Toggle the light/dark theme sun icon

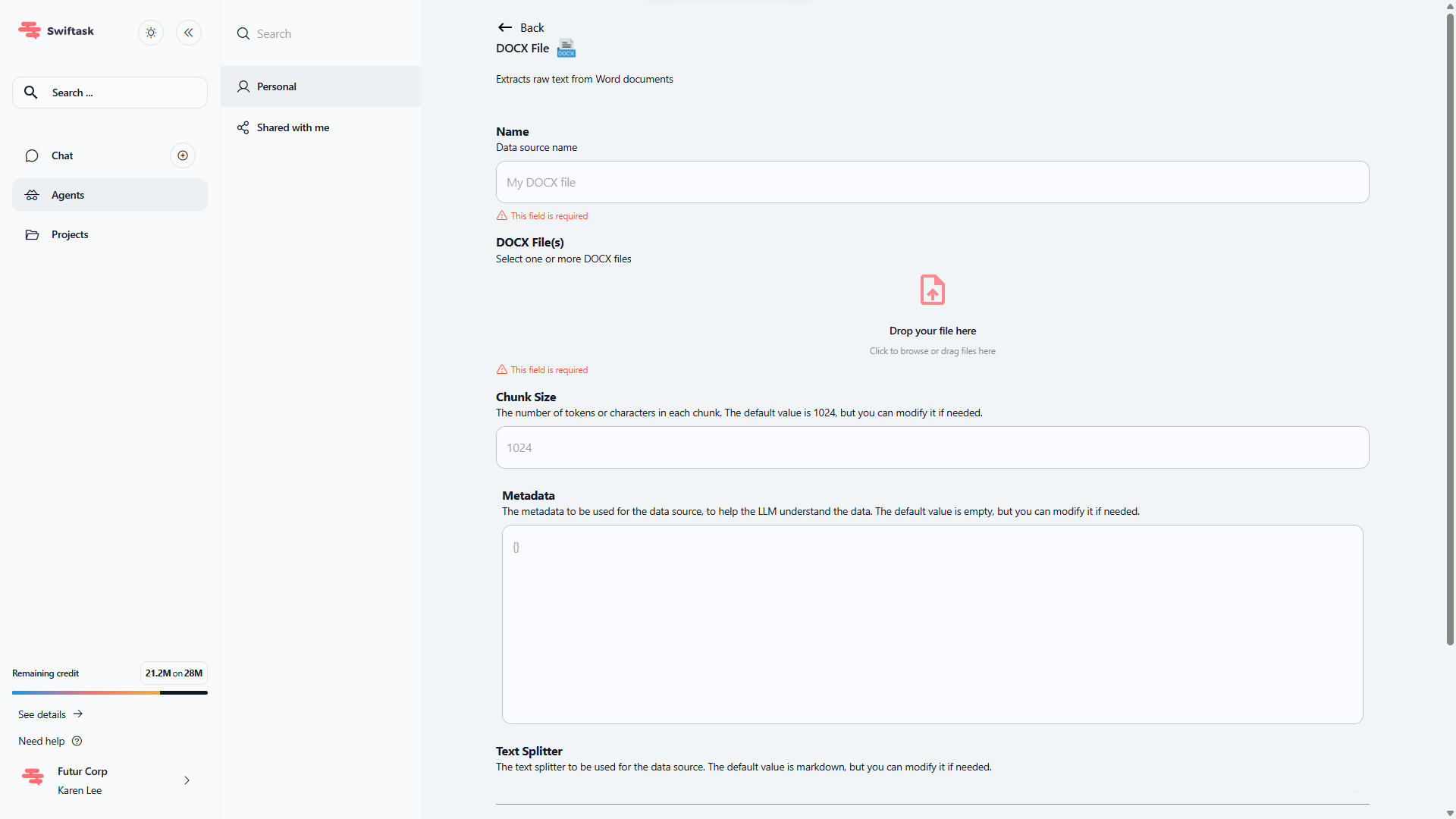pyautogui.click(x=151, y=33)
